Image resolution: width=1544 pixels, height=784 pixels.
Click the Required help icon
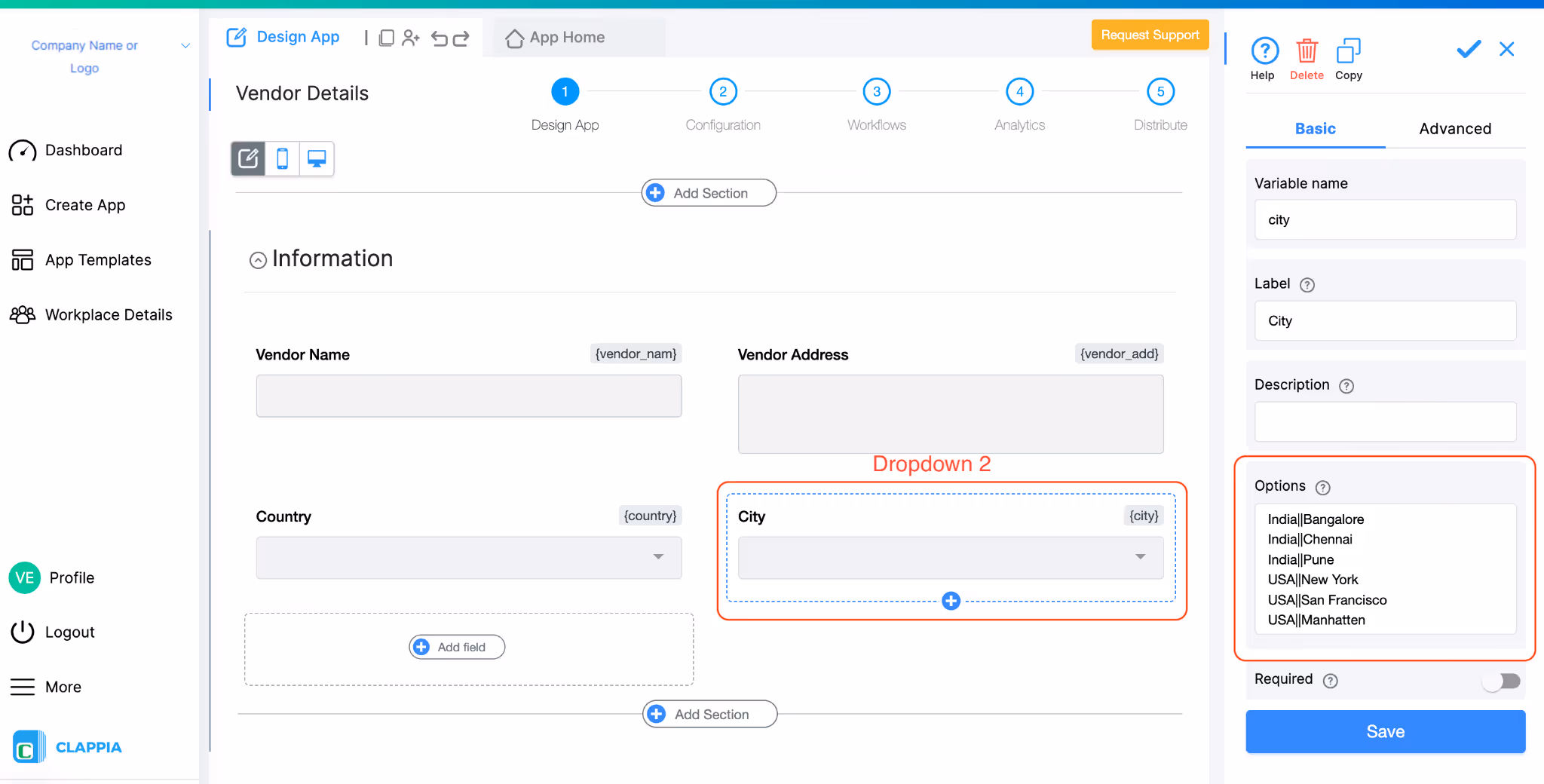[1331, 681]
